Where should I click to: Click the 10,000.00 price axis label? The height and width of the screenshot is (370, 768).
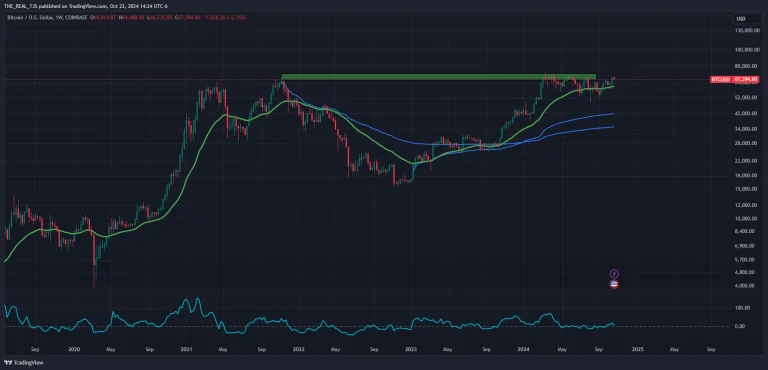tap(747, 219)
